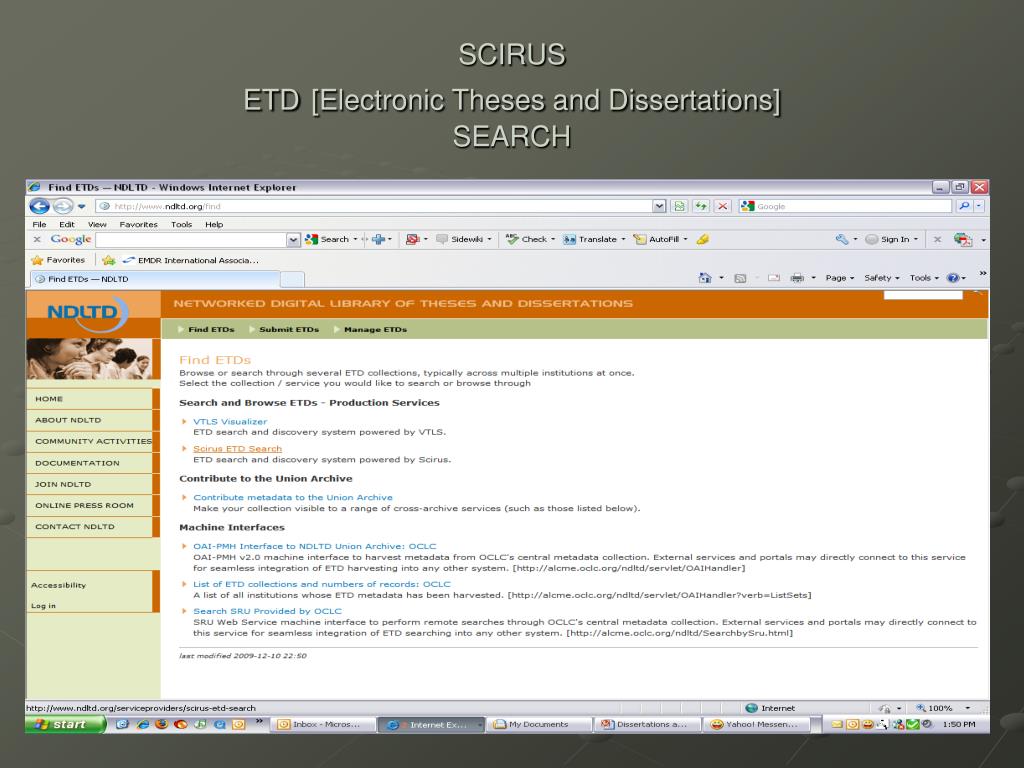Image resolution: width=1024 pixels, height=768 pixels.
Task: Click ABOUT NDLTD in the sidebar
Action: tap(89, 421)
